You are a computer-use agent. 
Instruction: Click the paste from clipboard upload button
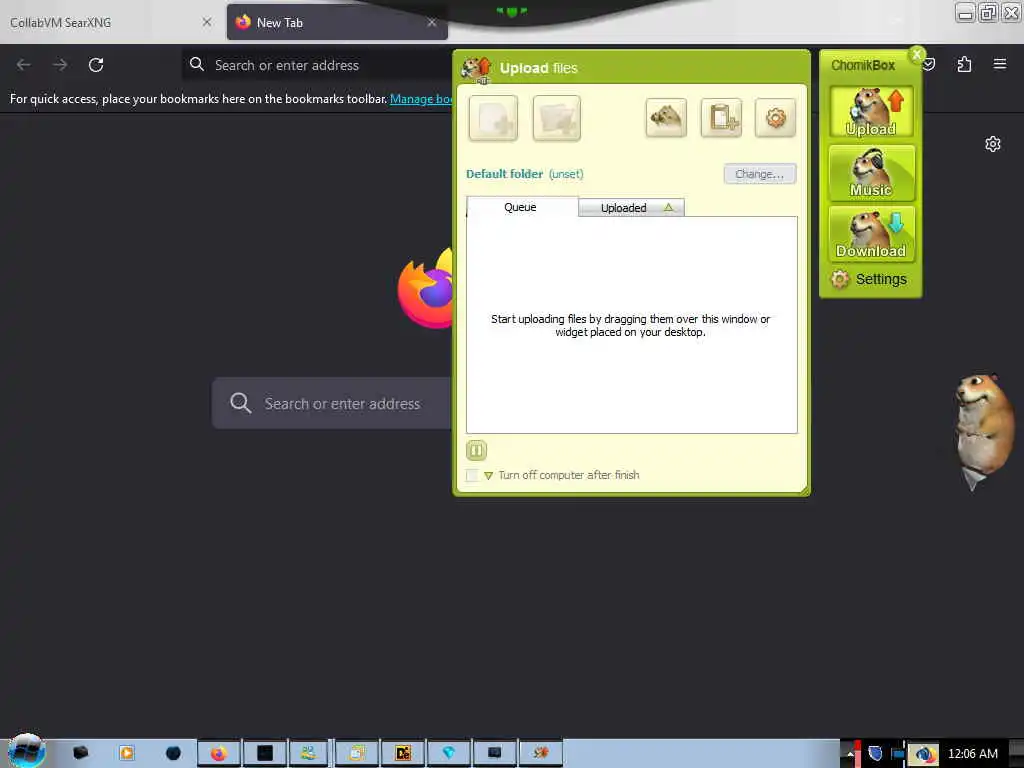tap(721, 118)
